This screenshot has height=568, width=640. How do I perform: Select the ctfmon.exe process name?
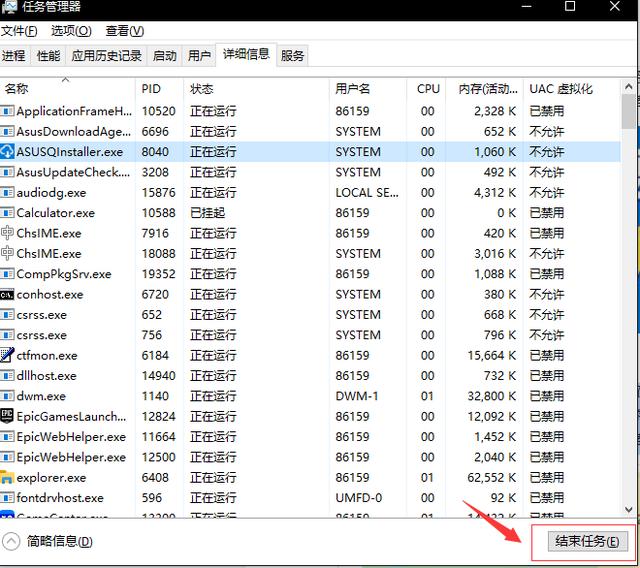coord(47,355)
